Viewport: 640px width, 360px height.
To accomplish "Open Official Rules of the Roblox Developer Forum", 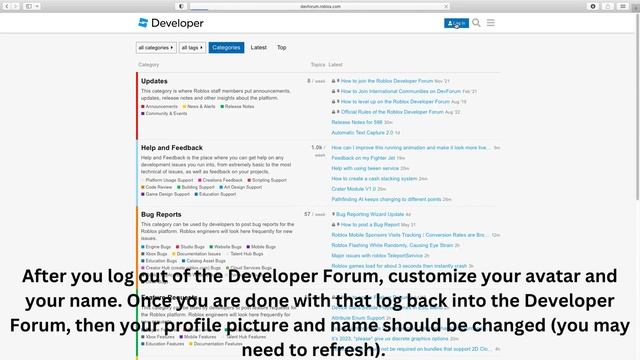I will point(392,112).
